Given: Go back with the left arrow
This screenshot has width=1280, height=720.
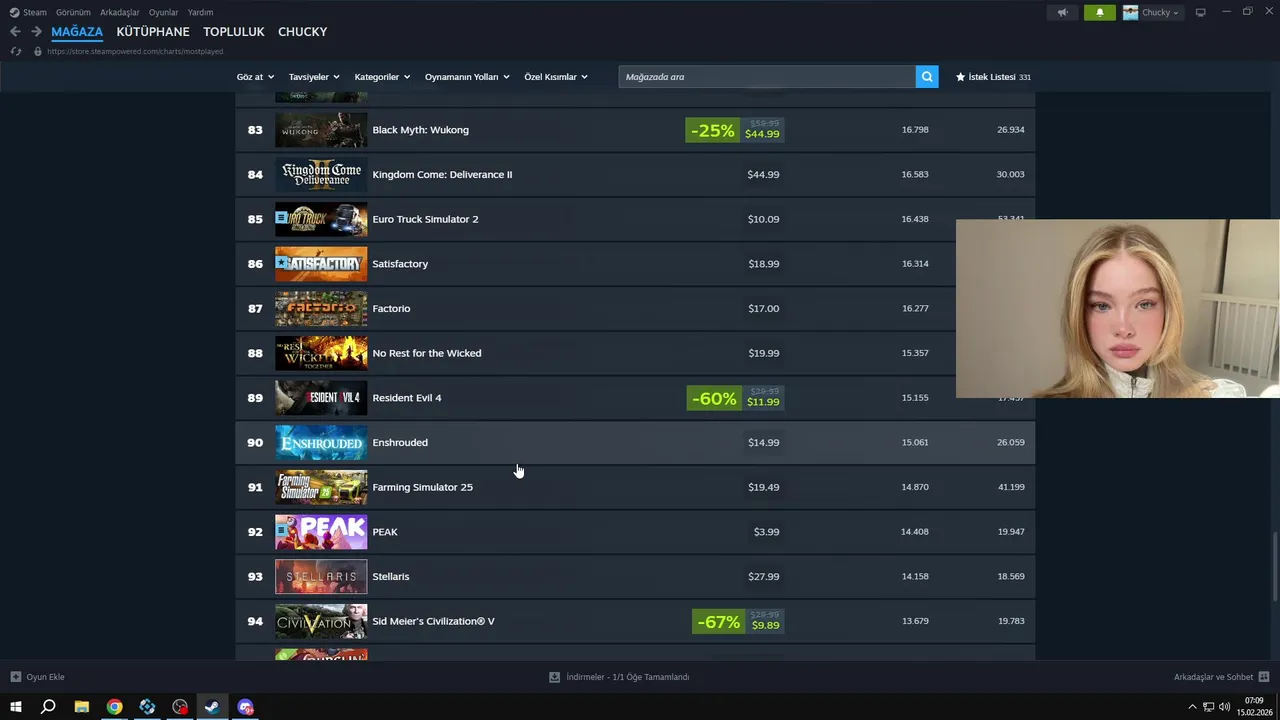Looking at the screenshot, I should 15,32.
